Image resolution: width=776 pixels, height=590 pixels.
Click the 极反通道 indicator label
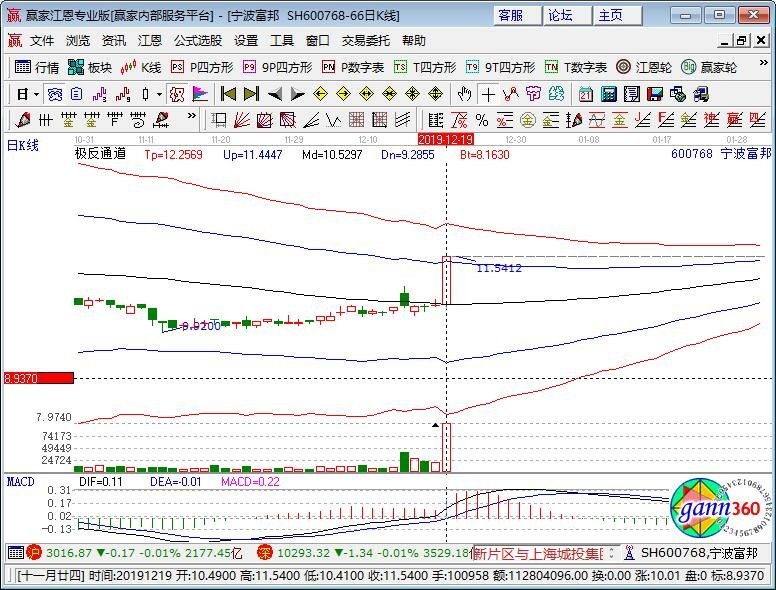[x=100, y=153]
